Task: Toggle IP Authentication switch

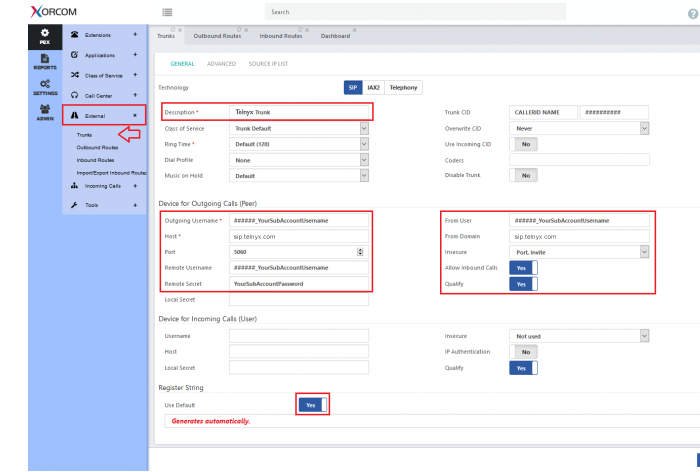Action: pyautogui.click(x=523, y=352)
